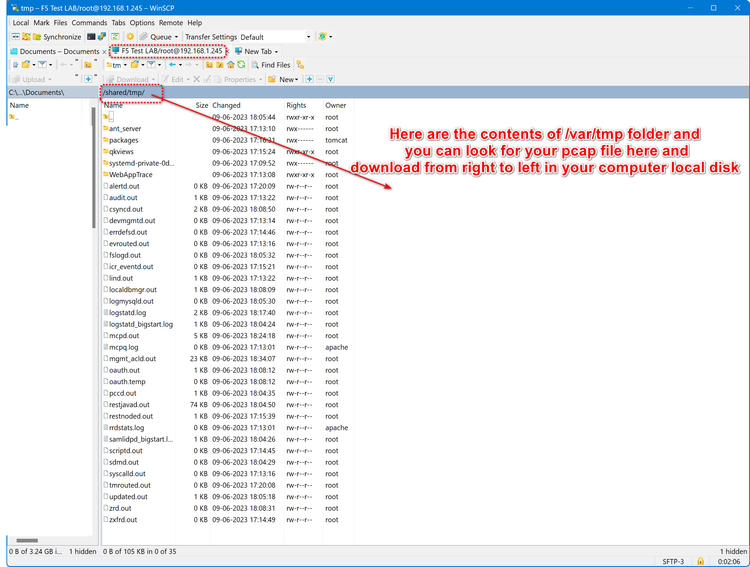
Task: Click the Synchronize toolbar button
Action: point(54,37)
